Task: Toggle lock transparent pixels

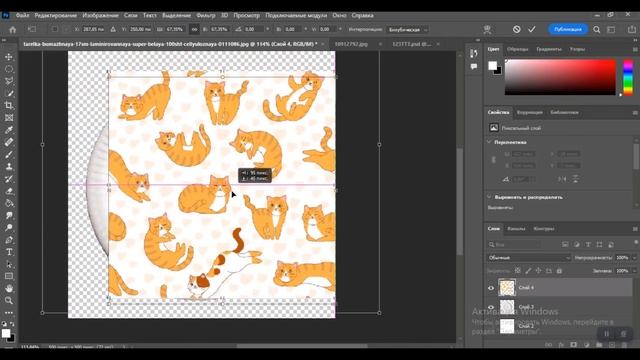Action: click(x=518, y=271)
